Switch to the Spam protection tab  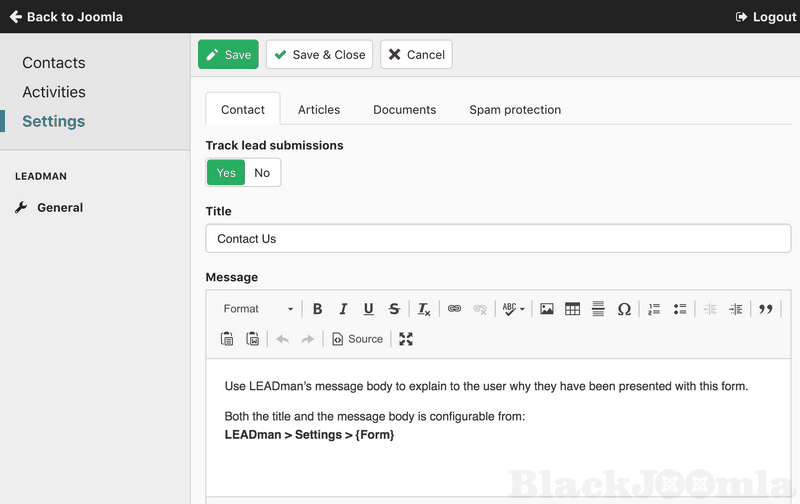tap(515, 110)
